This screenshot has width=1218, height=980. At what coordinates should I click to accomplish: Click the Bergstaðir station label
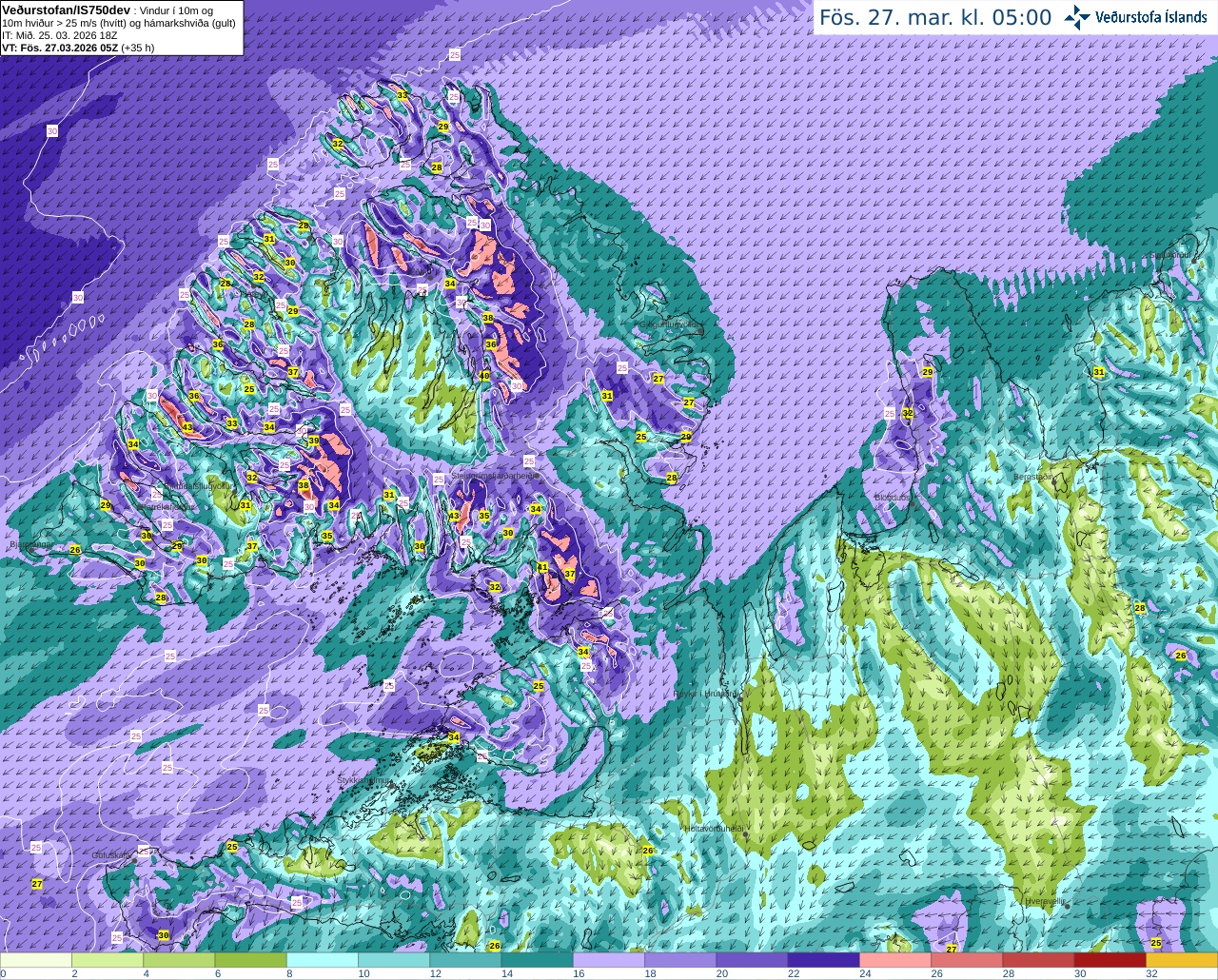point(1032,477)
